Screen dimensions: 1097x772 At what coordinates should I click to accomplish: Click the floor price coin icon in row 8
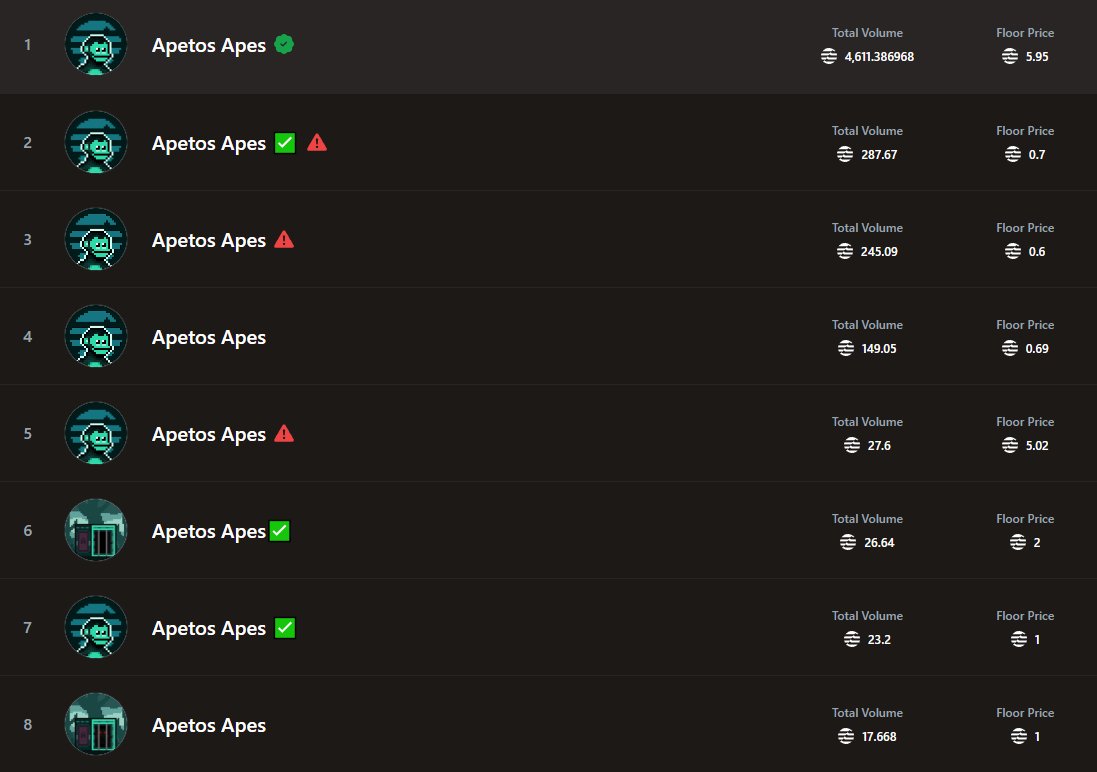(x=1019, y=737)
